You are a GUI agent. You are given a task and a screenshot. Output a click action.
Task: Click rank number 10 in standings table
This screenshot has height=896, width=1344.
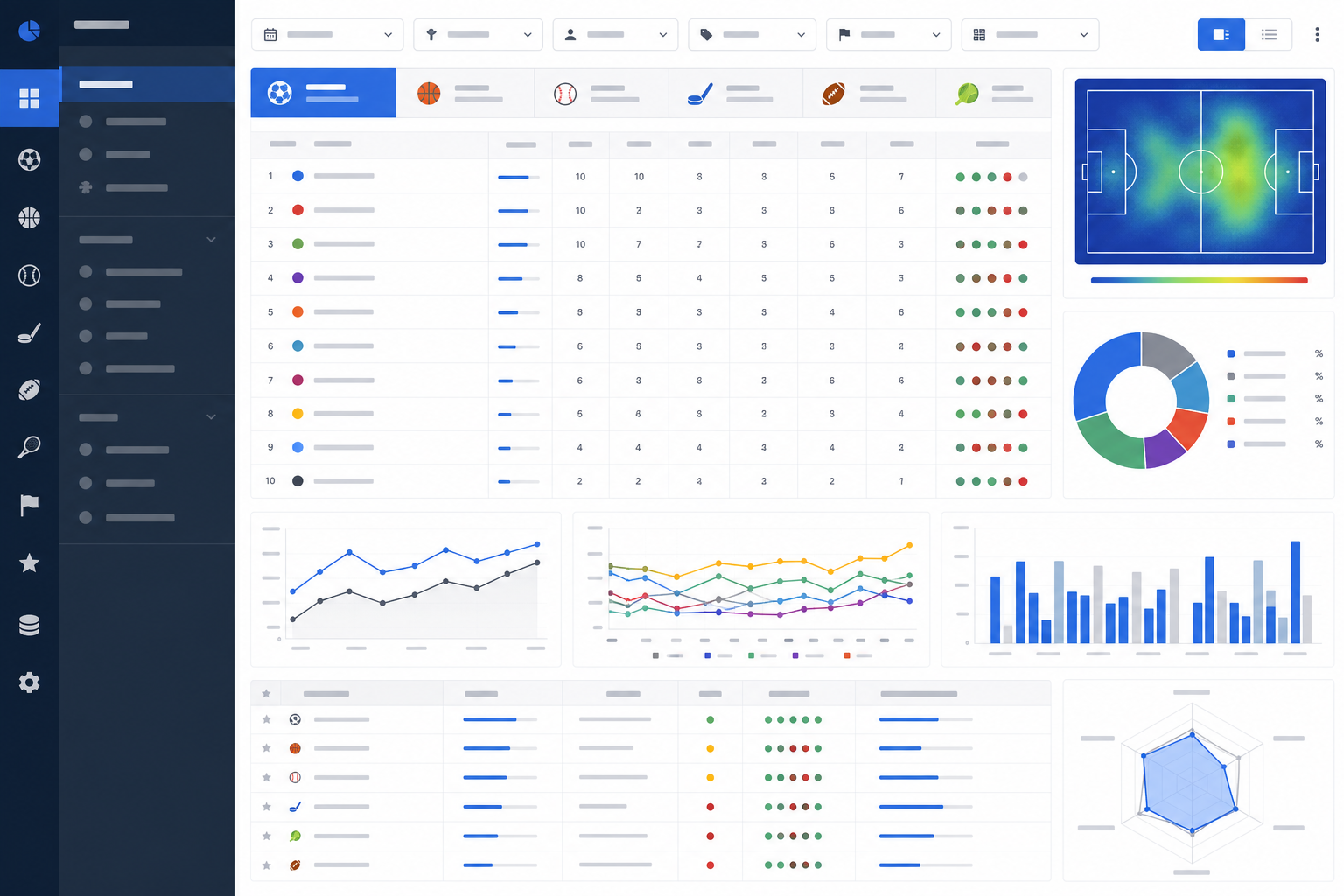(x=270, y=481)
